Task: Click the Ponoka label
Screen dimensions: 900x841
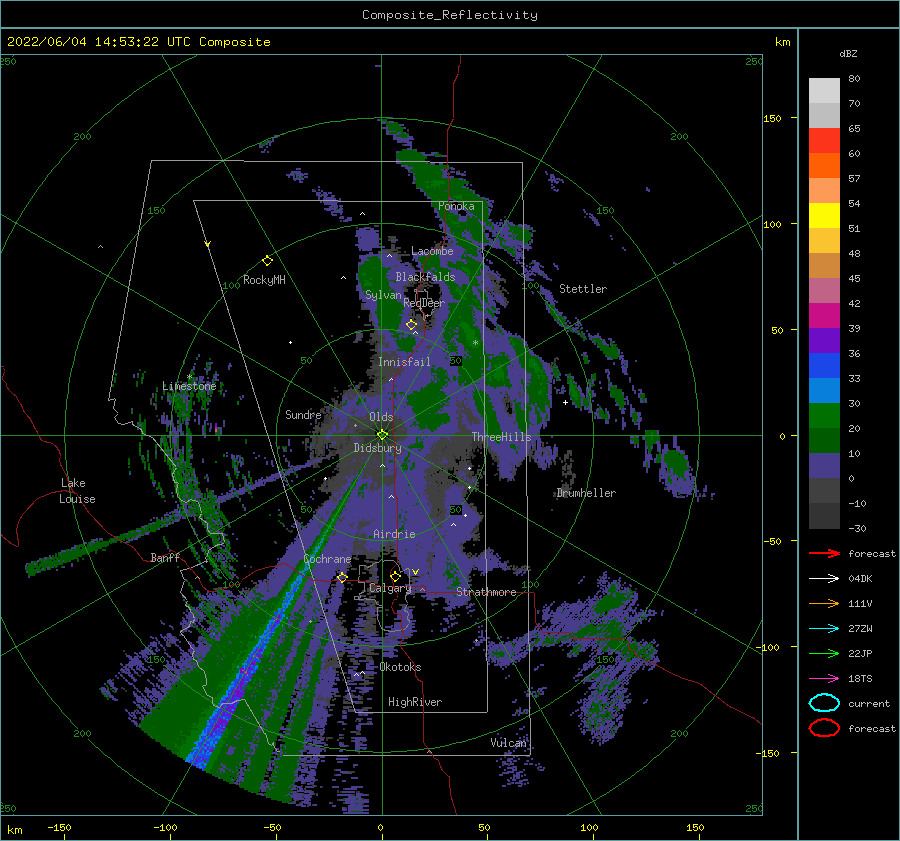Action: [x=456, y=206]
